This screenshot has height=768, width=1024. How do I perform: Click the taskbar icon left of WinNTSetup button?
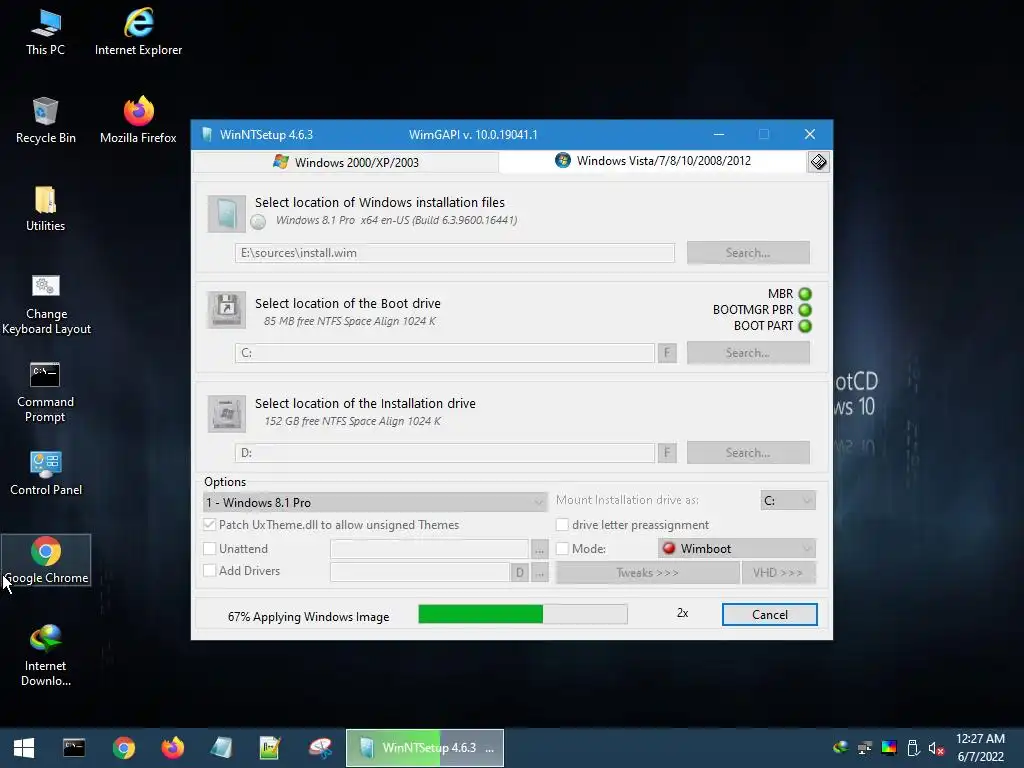pos(320,748)
